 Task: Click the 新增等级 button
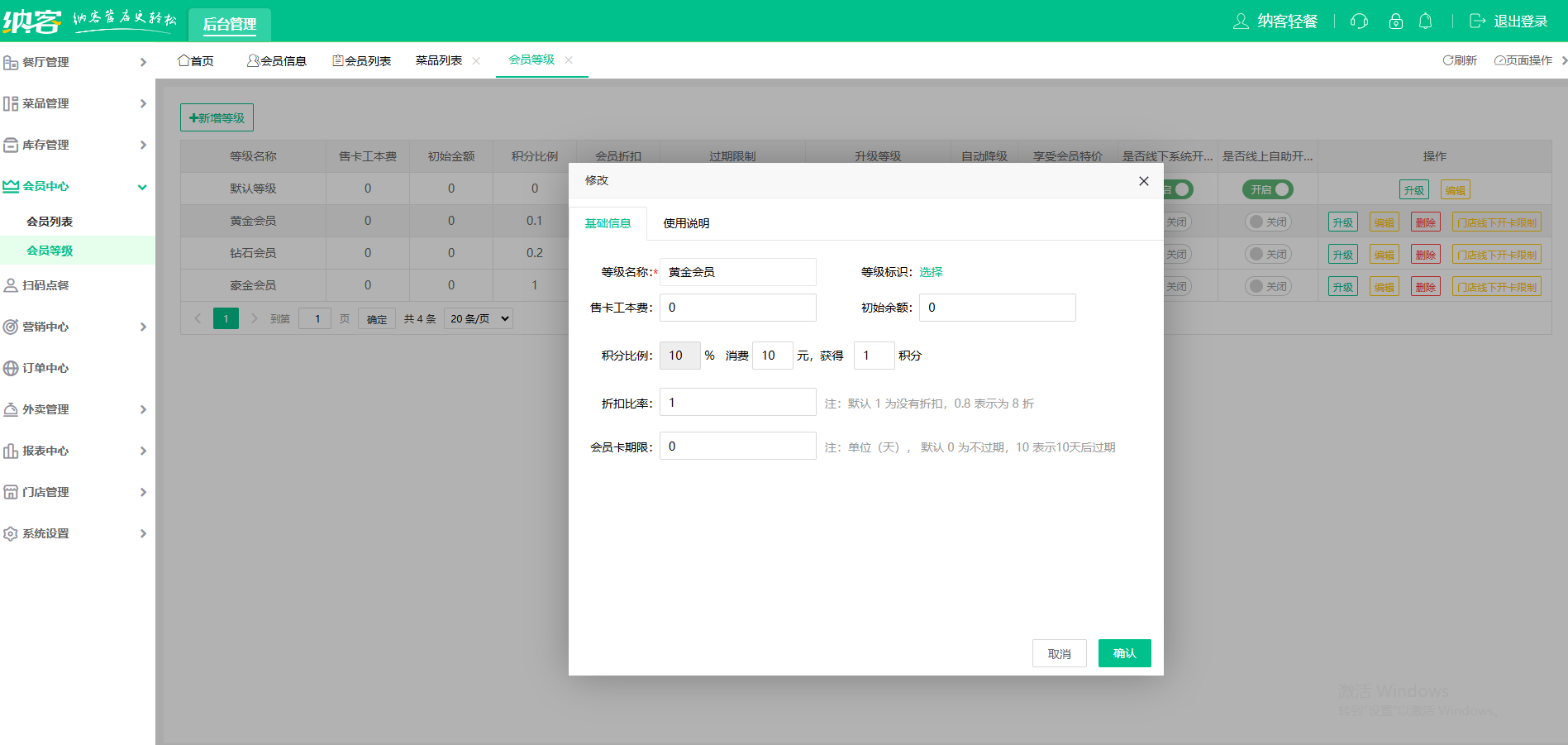point(217,117)
